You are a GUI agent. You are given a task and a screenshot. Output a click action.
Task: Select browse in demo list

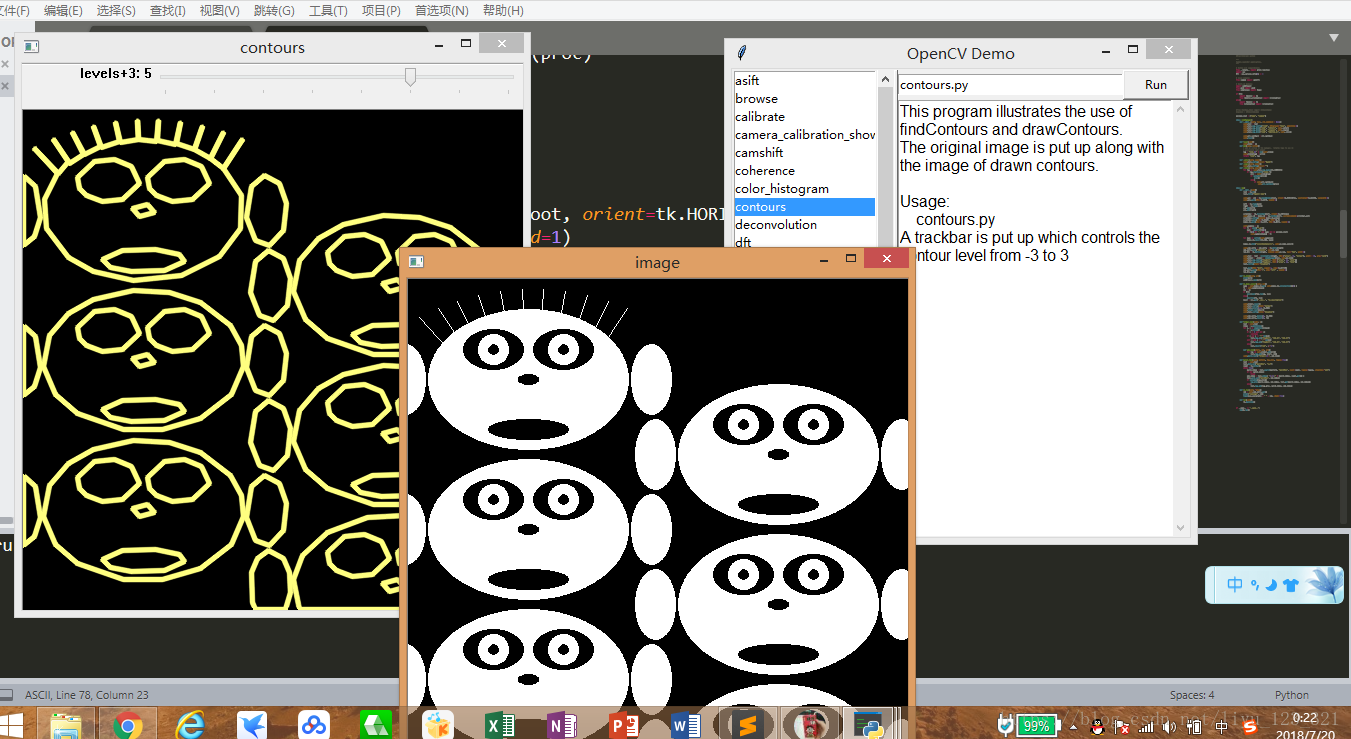point(805,99)
